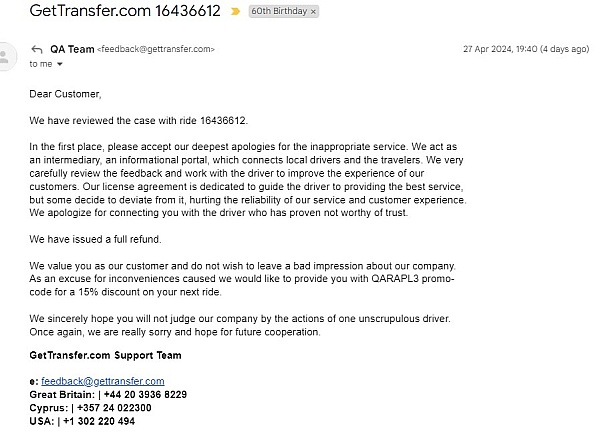Click the reply arrow beside QA Team

[37, 49]
